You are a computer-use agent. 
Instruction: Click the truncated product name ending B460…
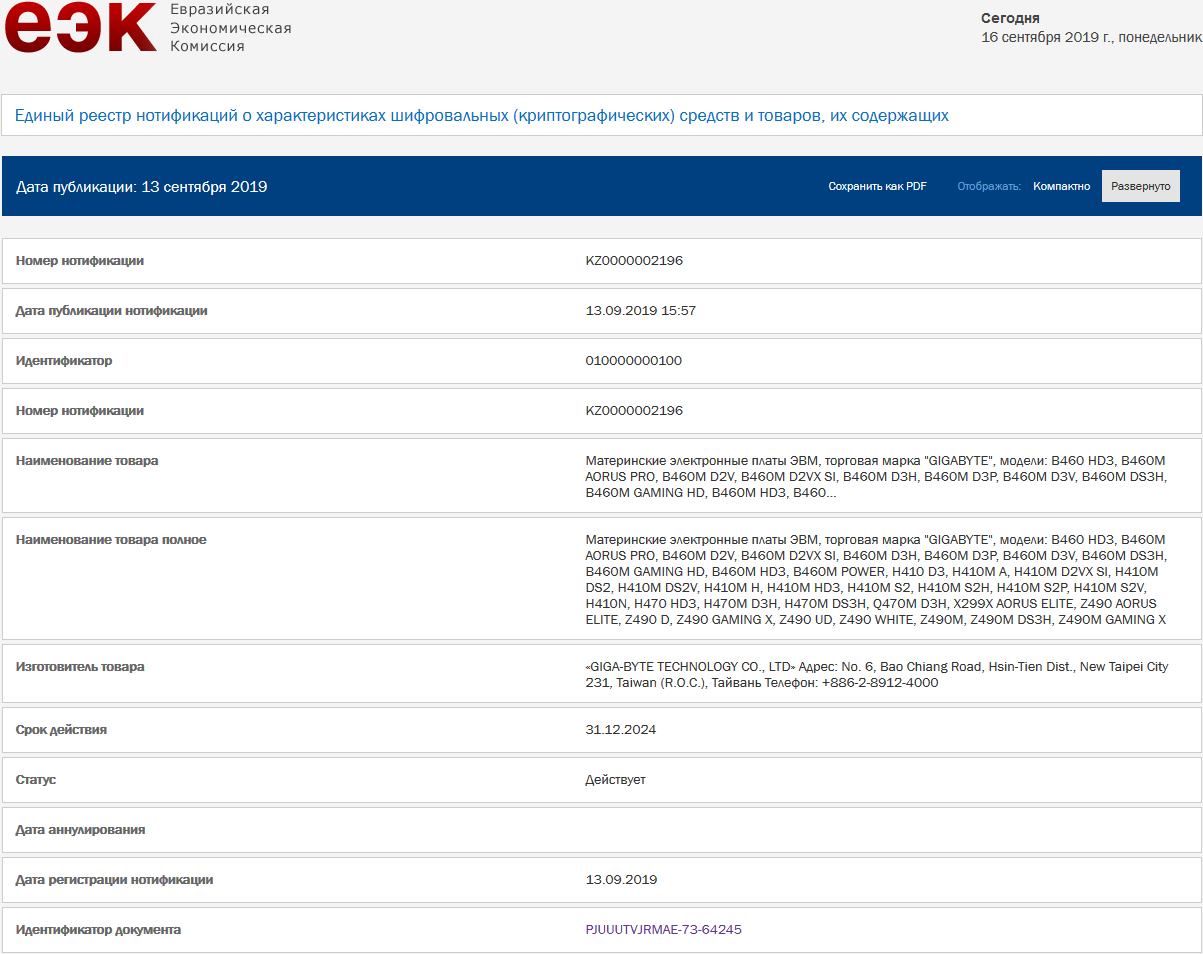tap(876, 477)
